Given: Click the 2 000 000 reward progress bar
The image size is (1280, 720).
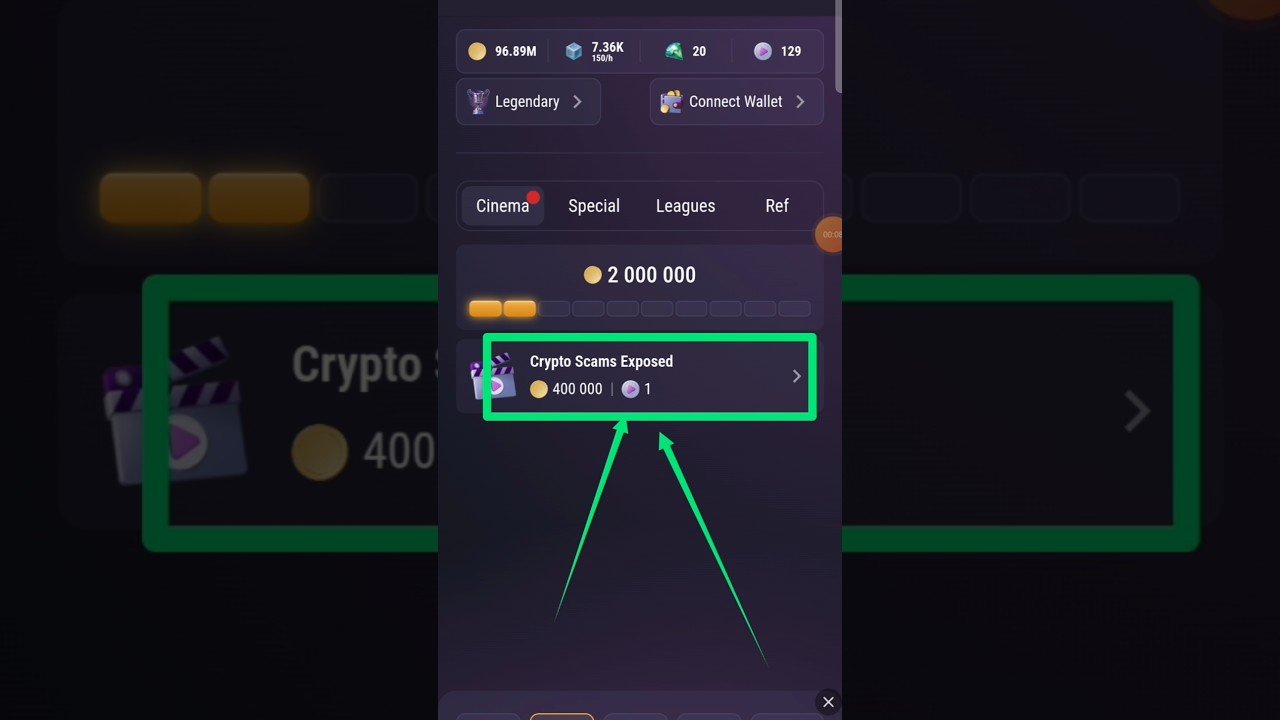Looking at the screenshot, I should 640,309.
